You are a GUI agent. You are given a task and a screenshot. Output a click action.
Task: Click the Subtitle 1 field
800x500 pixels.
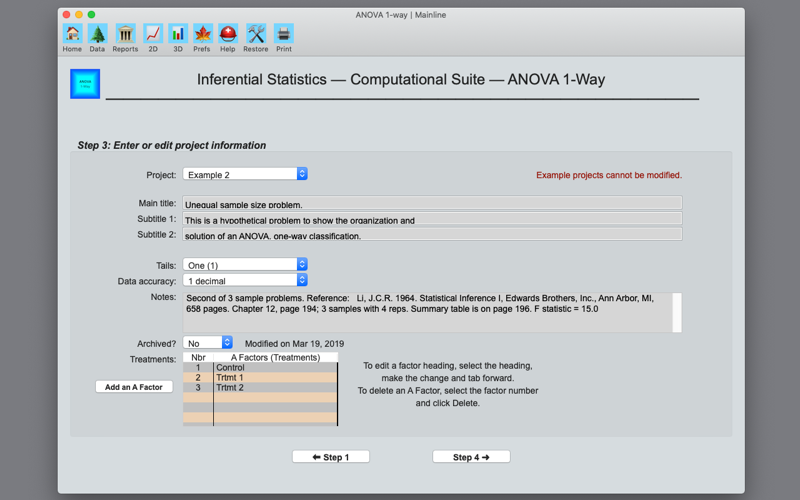point(432,218)
